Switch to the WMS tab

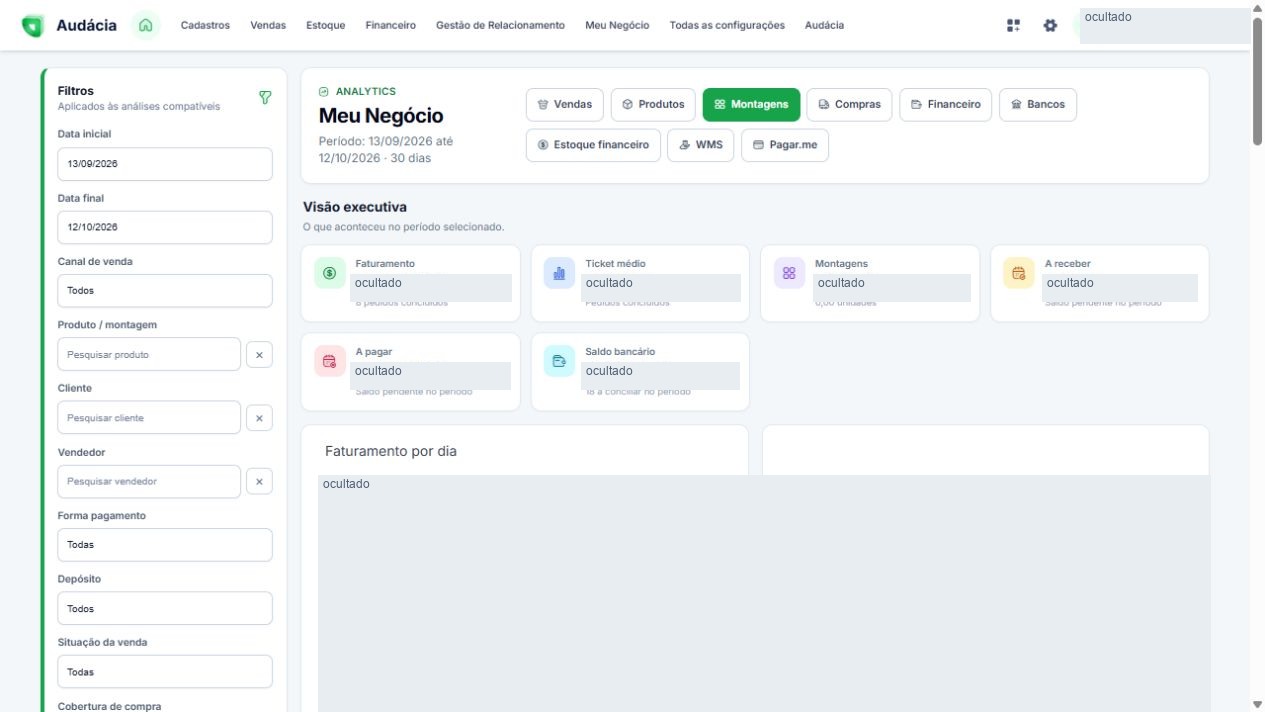[x=701, y=145]
